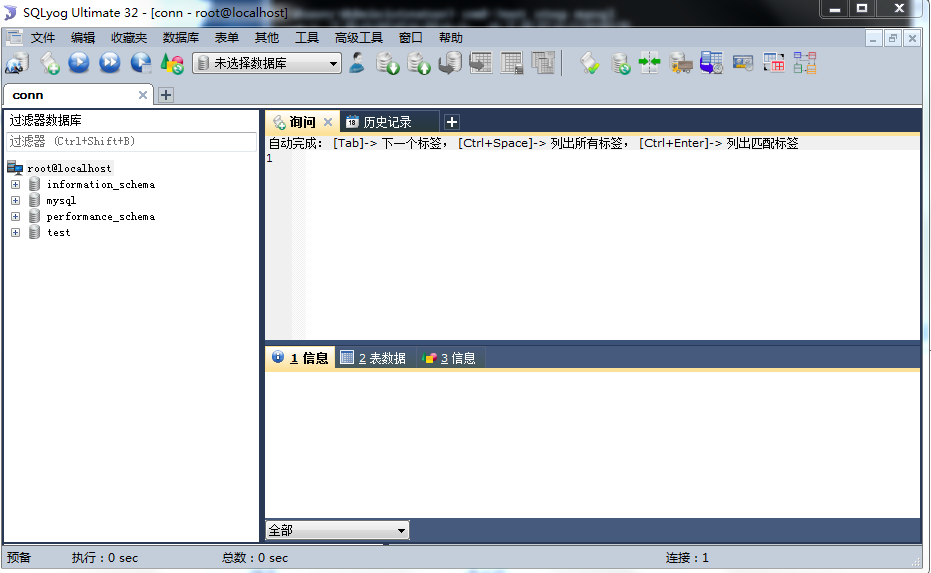Close the conn connection tab
The width and height of the screenshot is (931, 573).
[x=142, y=95]
